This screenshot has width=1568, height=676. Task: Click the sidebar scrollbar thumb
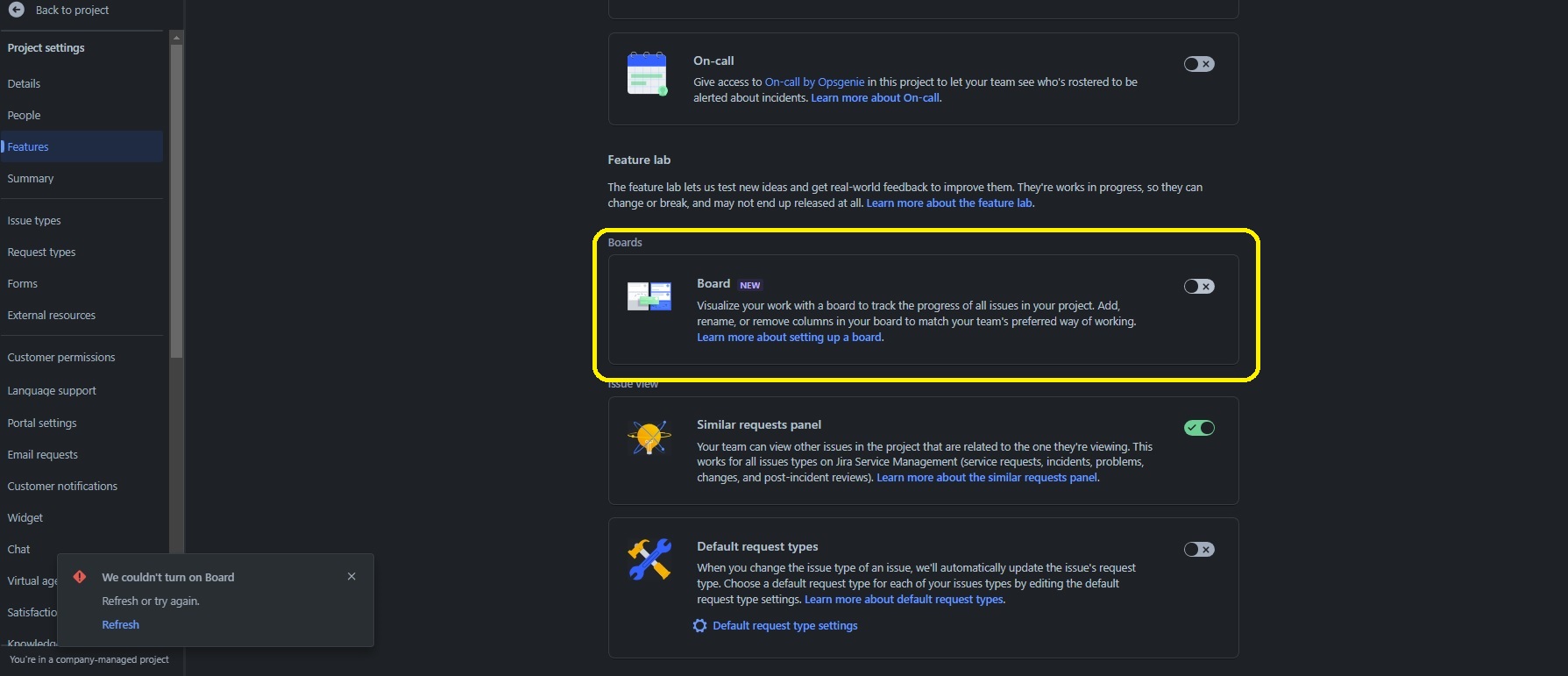click(176, 201)
